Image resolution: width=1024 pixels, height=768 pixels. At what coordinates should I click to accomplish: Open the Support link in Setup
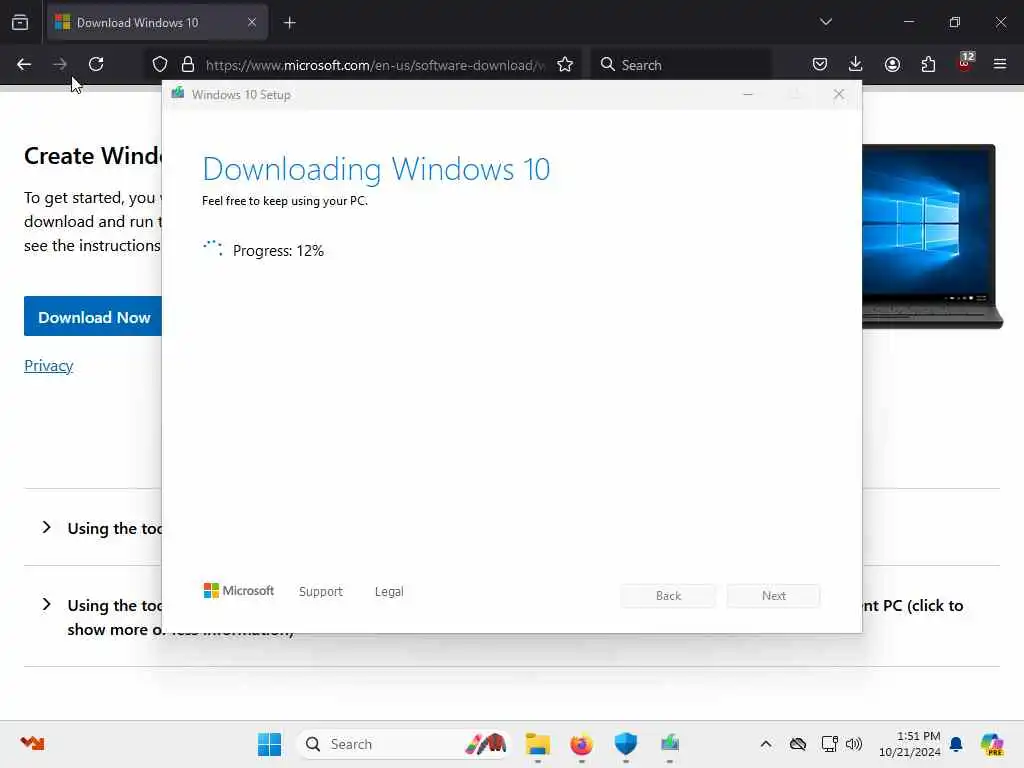coord(321,592)
